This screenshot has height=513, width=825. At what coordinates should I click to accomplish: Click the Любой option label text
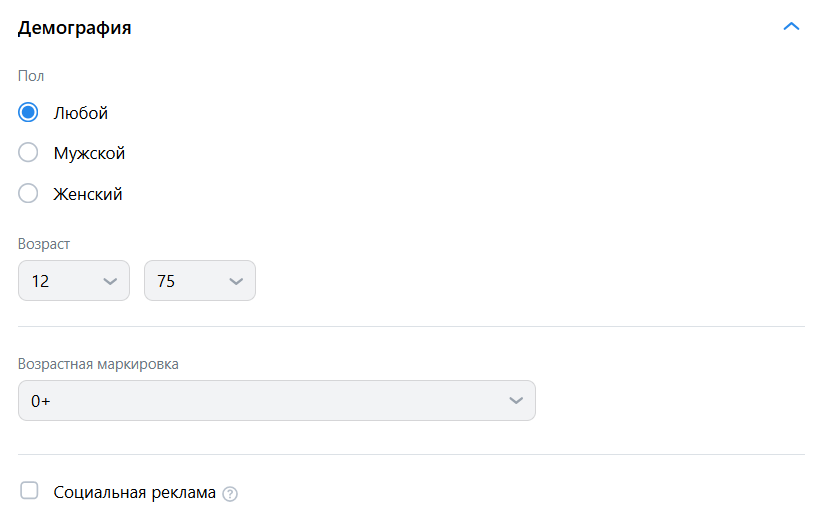pyautogui.click(x=81, y=113)
